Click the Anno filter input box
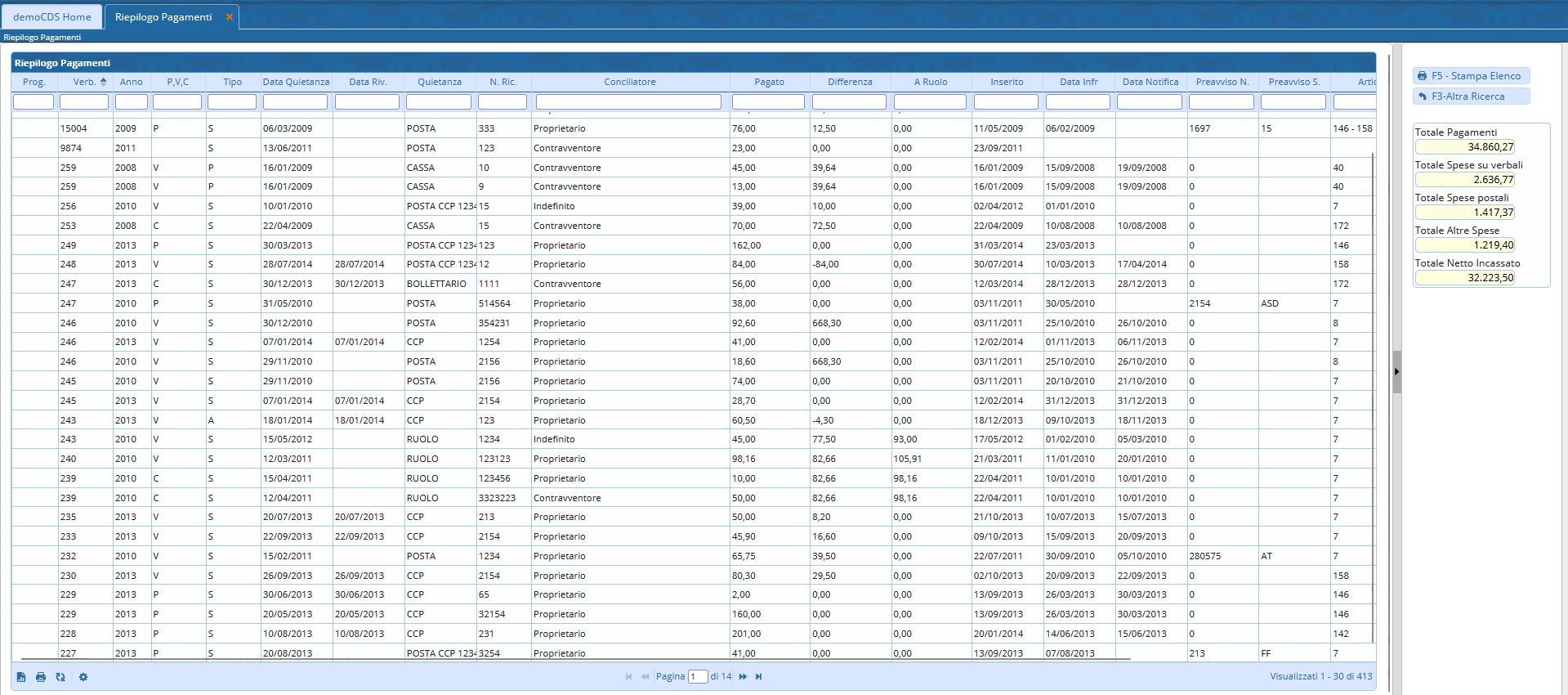The height and width of the screenshot is (695, 1568). [x=132, y=102]
